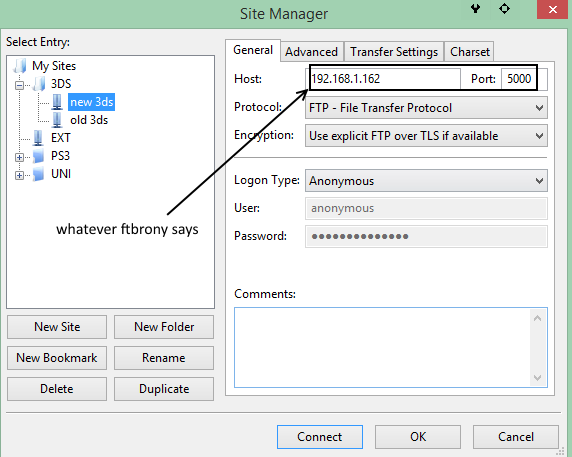Click the Password field

[426, 236]
